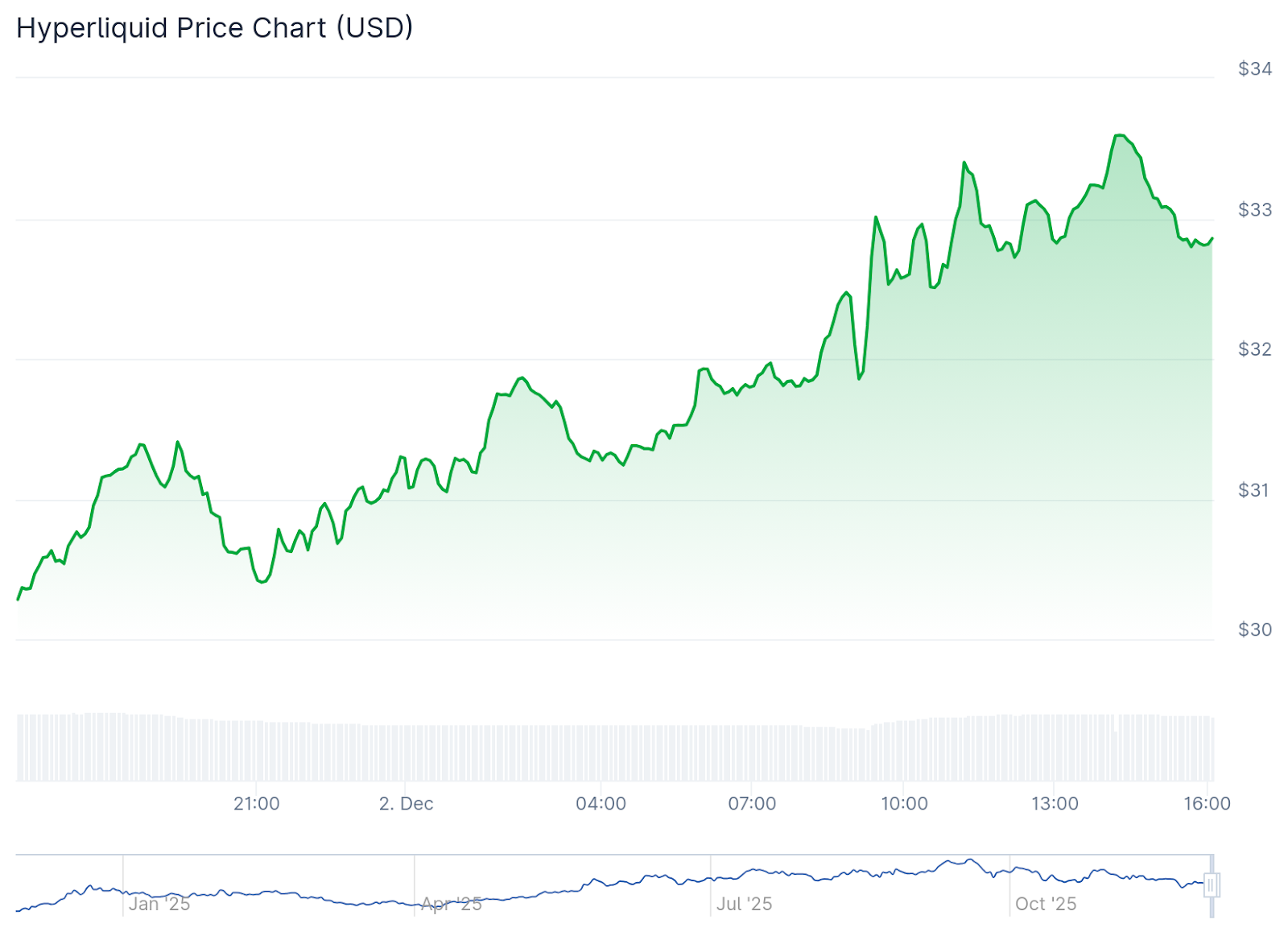Select the 2. Dec date label
This screenshot has height=940, width=1288.
click(406, 803)
